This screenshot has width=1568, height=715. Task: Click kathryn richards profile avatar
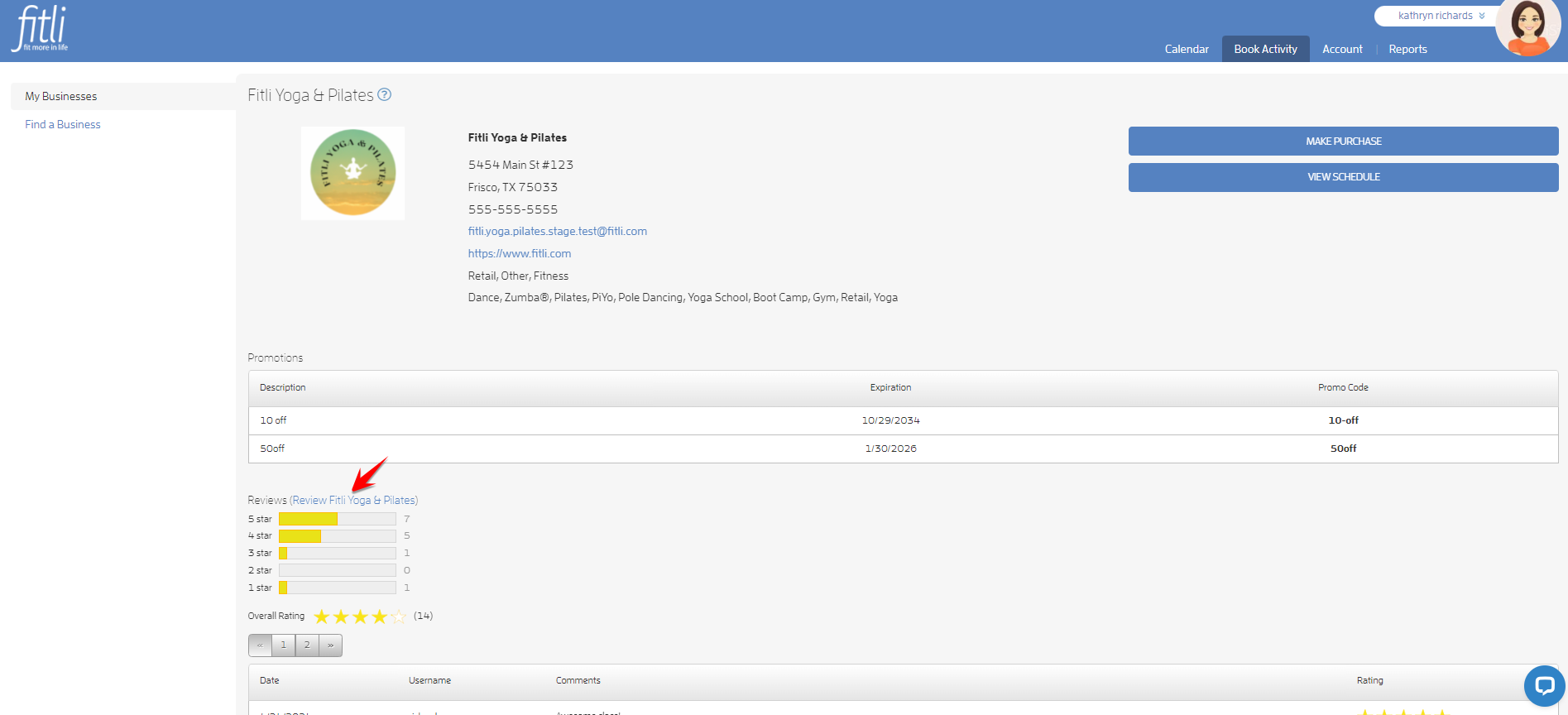(1527, 26)
